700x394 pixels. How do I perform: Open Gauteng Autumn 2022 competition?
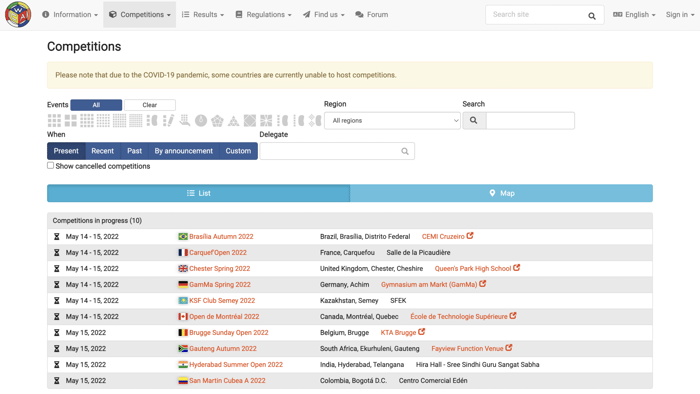(223, 349)
